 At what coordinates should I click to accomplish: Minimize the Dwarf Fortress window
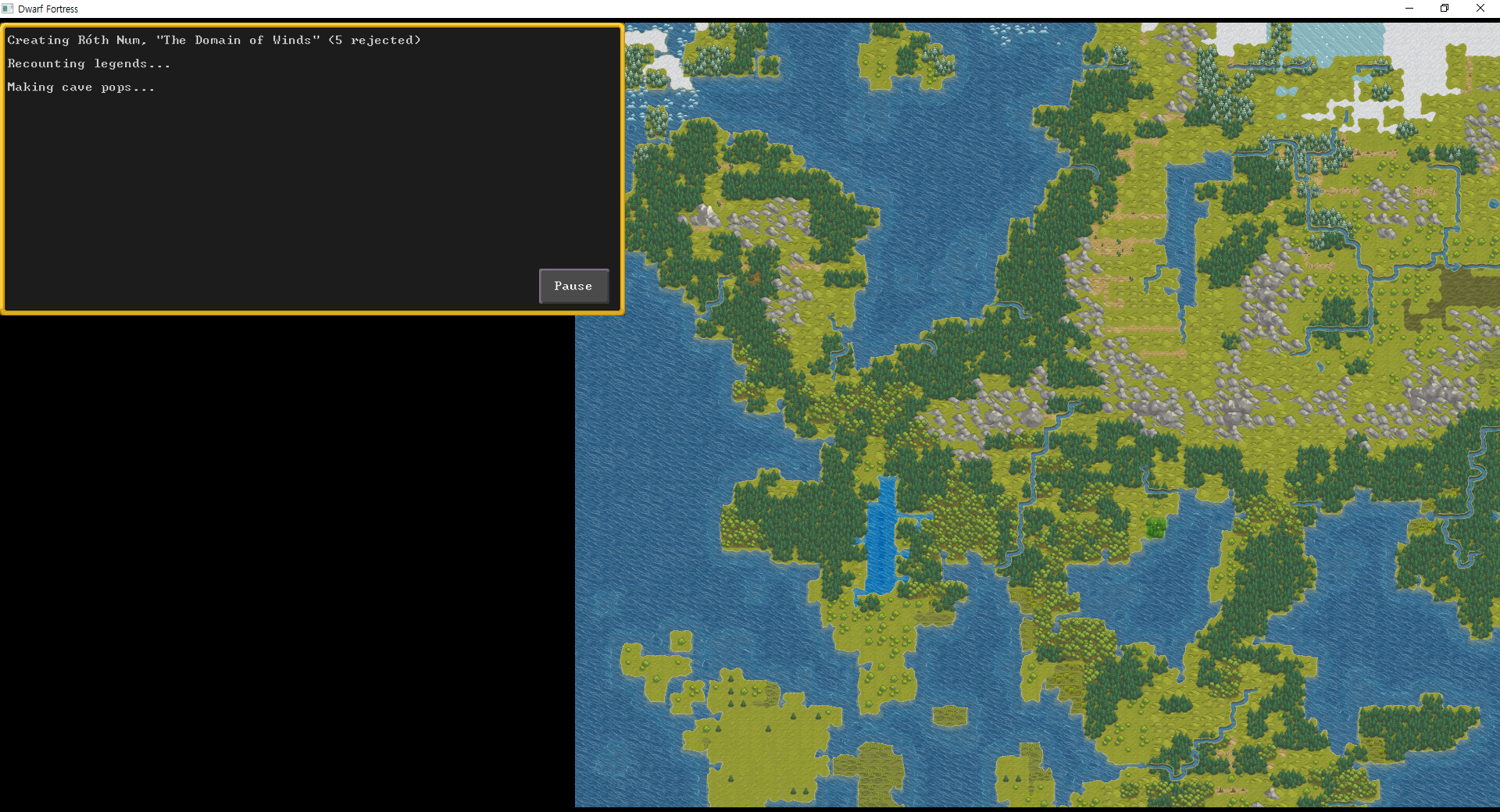(1409, 9)
